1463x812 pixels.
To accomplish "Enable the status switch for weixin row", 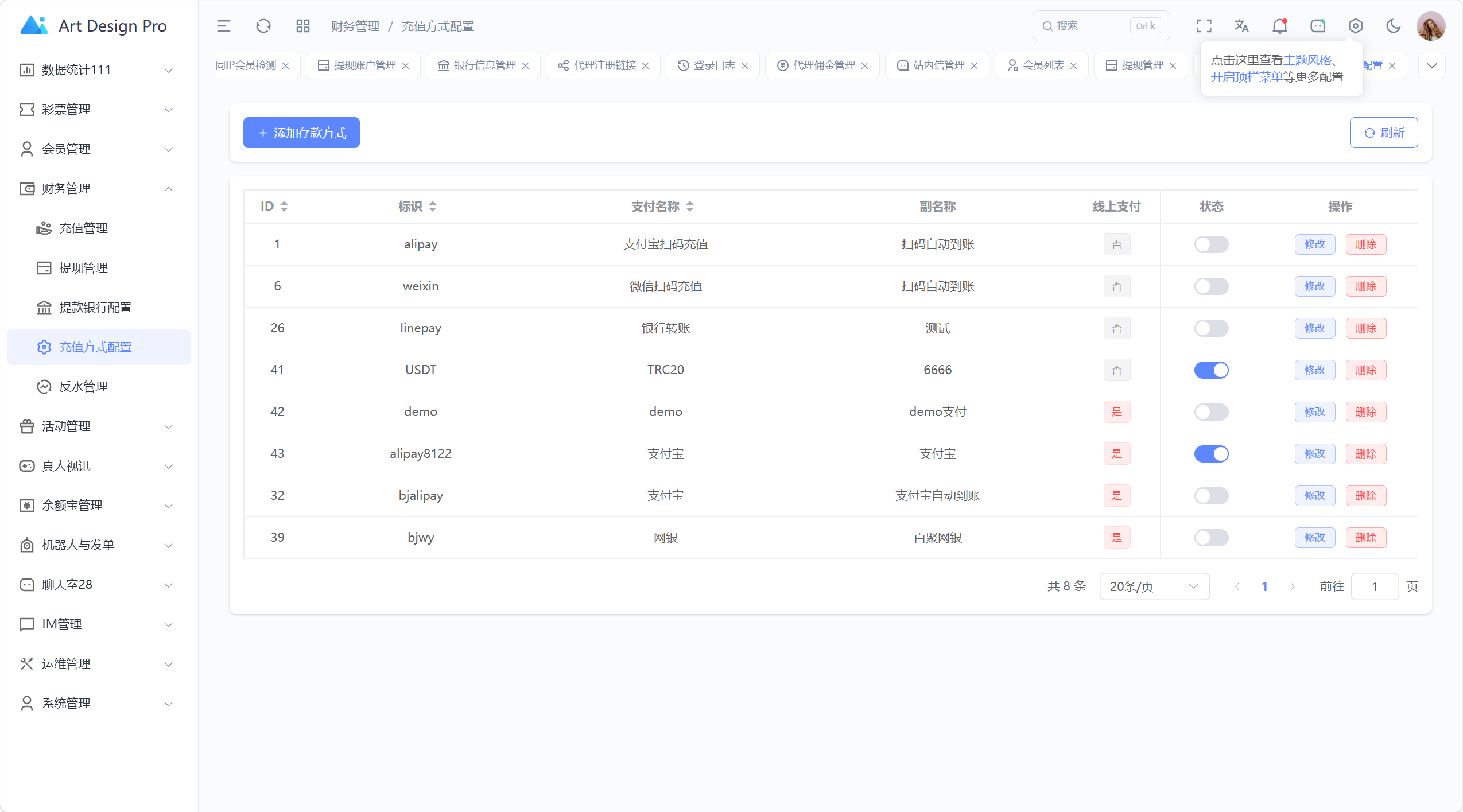I will coord(1211,286).
